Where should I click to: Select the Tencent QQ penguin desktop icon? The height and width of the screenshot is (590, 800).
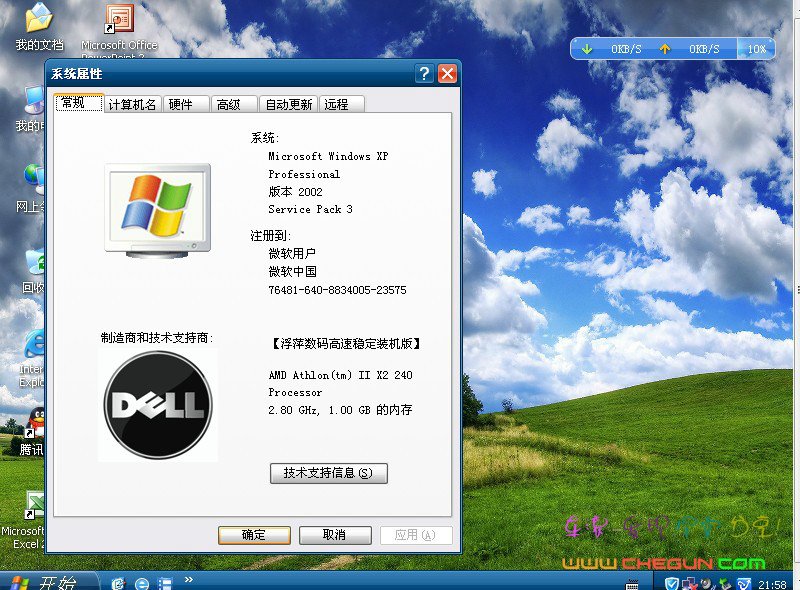click(x=34, y=431)
